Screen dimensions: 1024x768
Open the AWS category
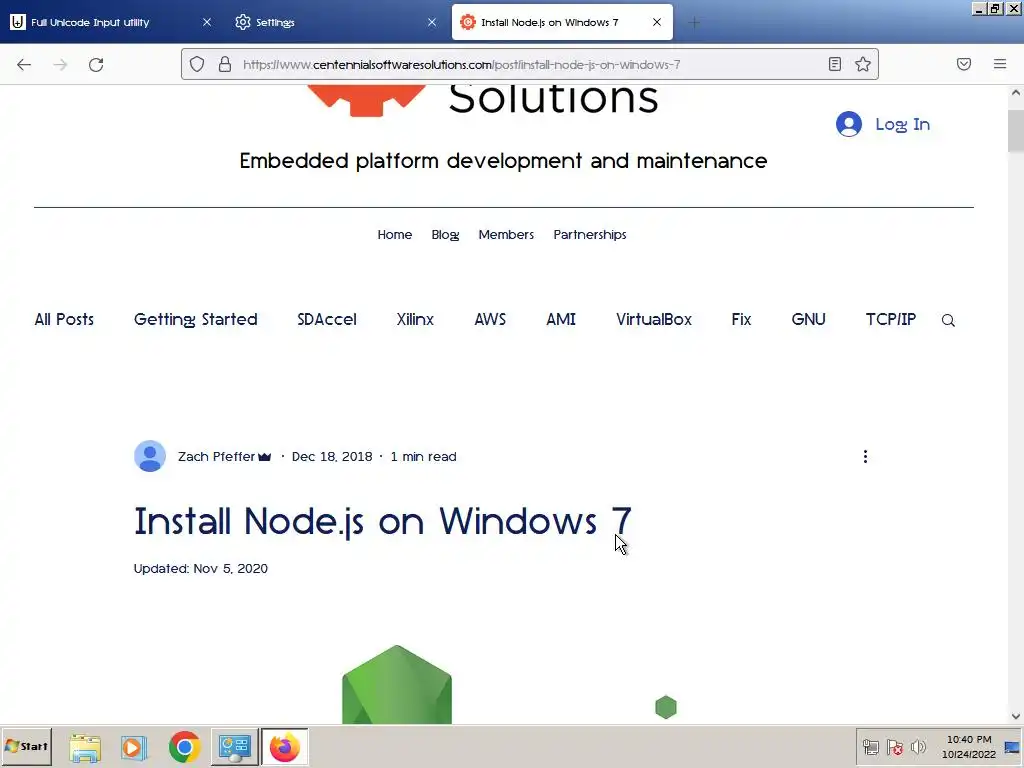490,319
